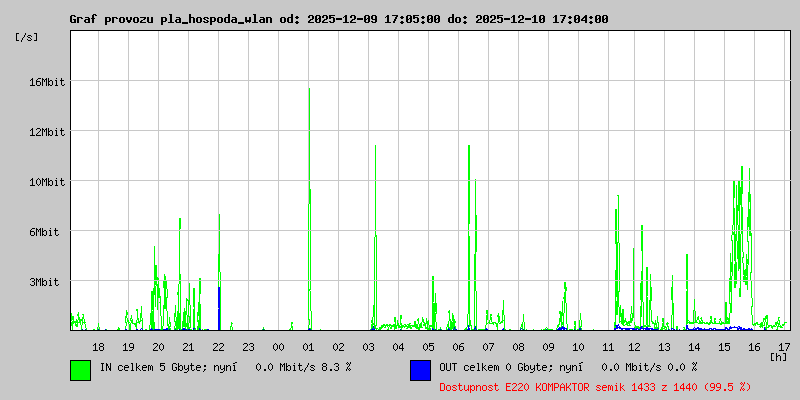Click the '12Mbit' y-axis label
The height and width of the screenshot is (400, 800).
click(x=46, y=132)
